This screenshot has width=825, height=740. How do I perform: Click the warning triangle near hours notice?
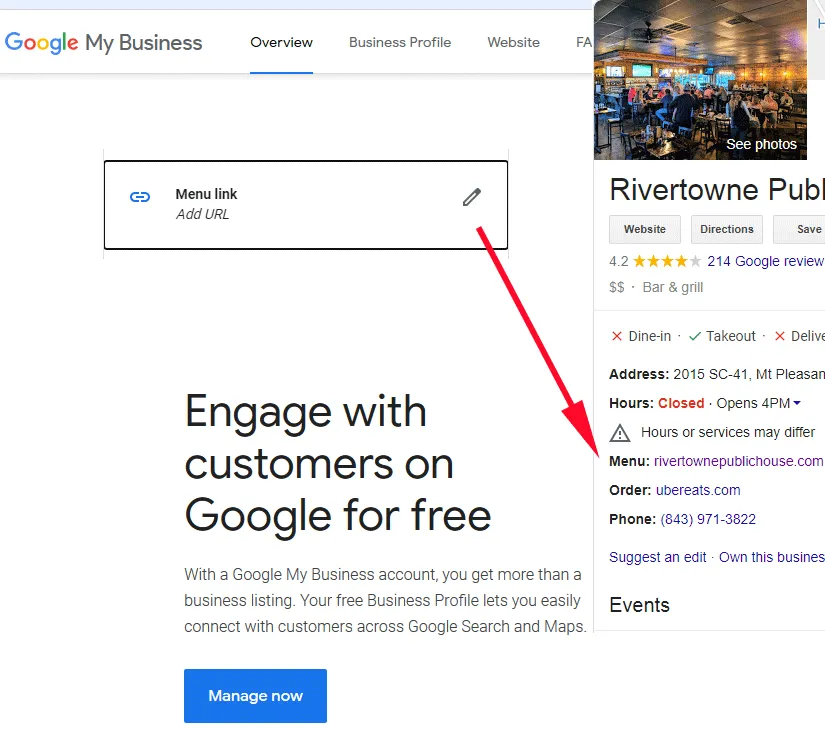620,432
